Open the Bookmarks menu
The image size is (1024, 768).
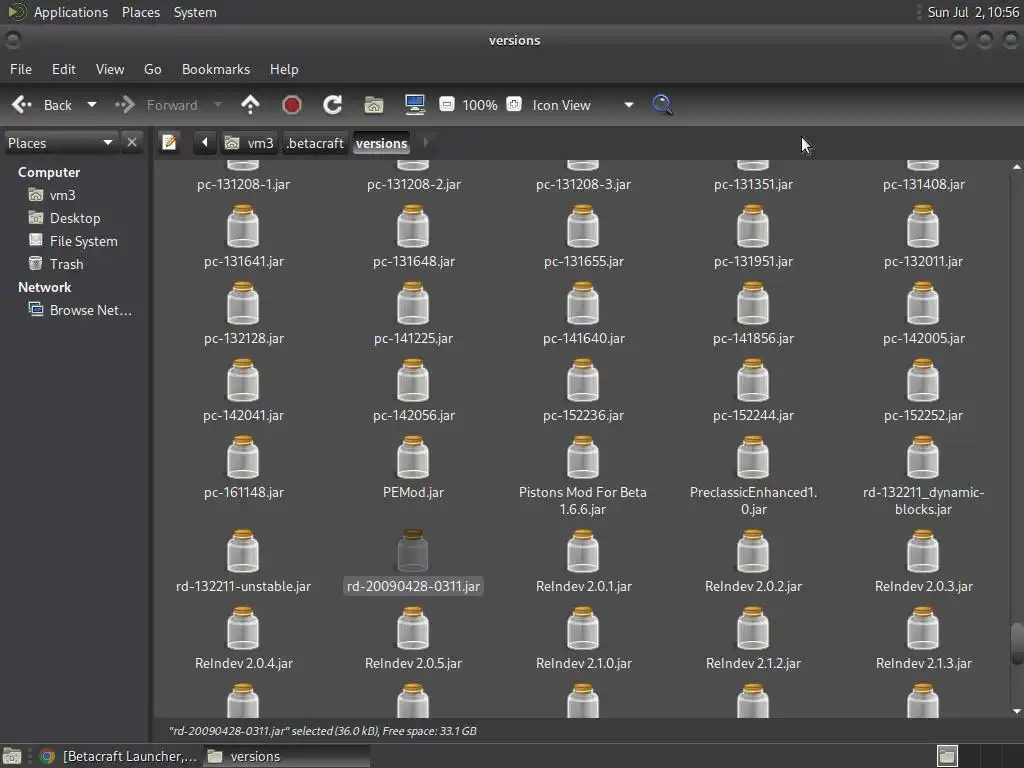point(216,69)
